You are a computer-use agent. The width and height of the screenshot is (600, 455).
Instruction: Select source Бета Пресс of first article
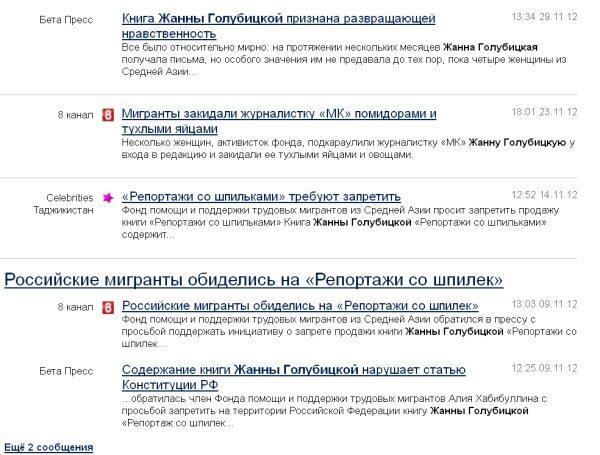[66, 20]
